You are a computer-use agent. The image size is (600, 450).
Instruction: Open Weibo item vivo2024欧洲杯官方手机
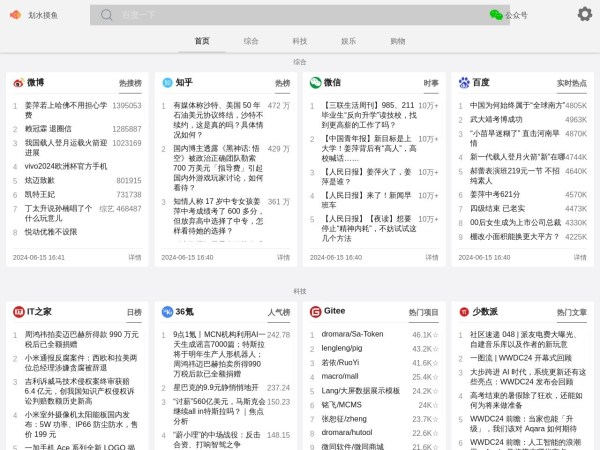pyautogui.click(x=66, y=166)
